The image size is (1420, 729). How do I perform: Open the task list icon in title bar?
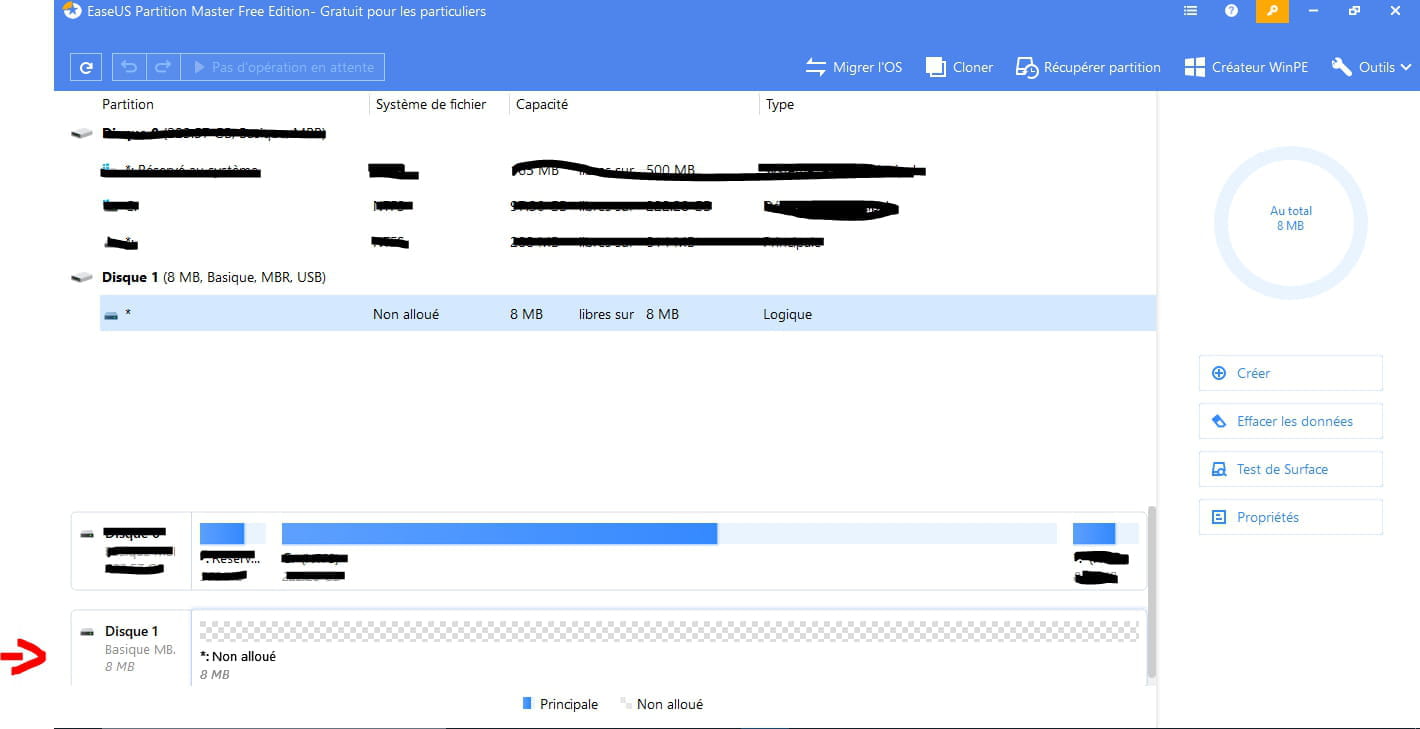1190,11
